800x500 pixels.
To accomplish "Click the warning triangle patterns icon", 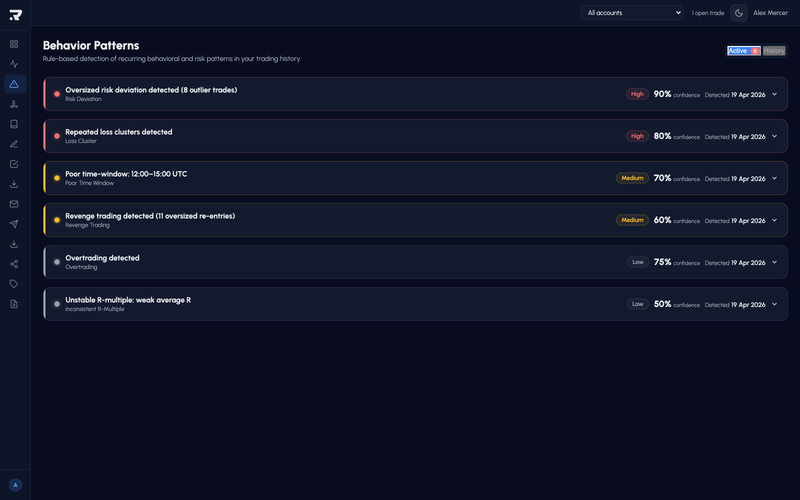I will pos(14,84).
